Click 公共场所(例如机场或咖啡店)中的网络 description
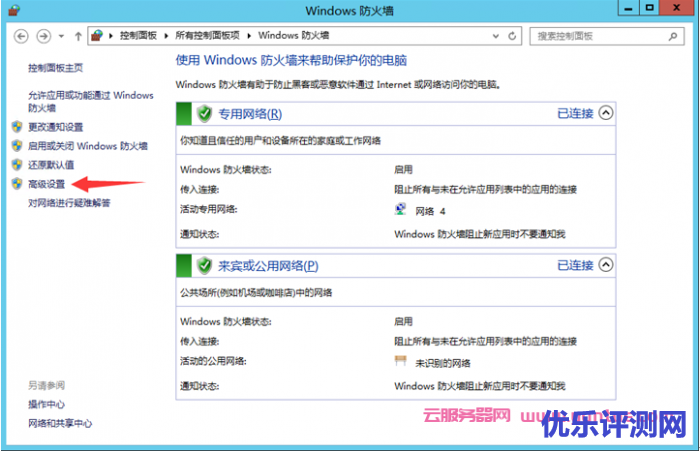The width and height of the screenshot is (700, 451). click(x=256, y=292)
